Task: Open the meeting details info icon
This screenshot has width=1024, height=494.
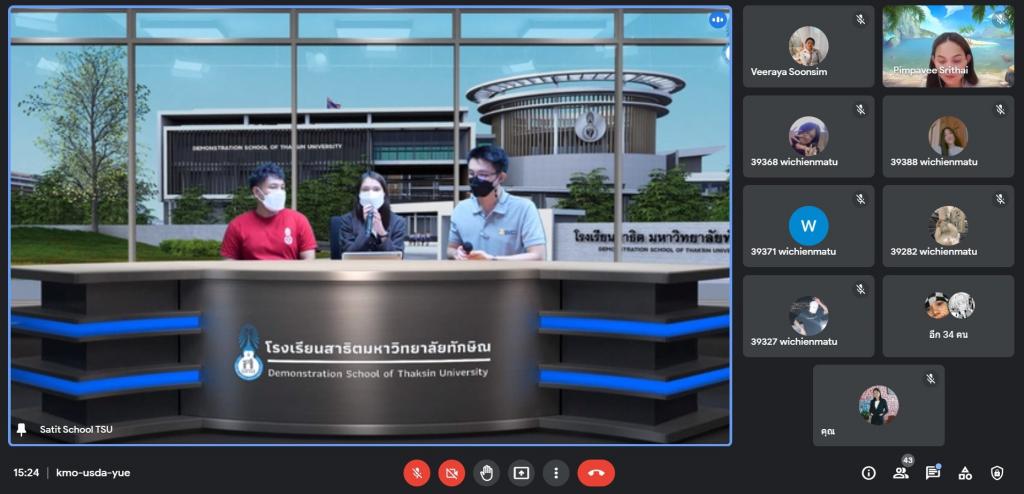Action: point(869,472)
